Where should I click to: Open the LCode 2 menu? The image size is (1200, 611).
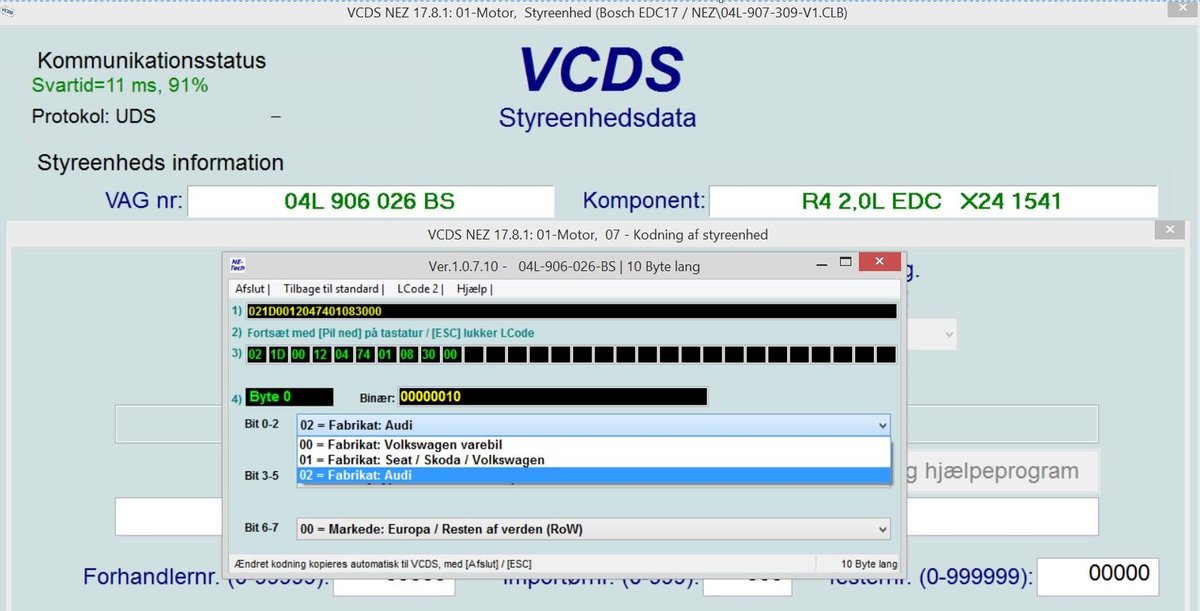point(419,289)
